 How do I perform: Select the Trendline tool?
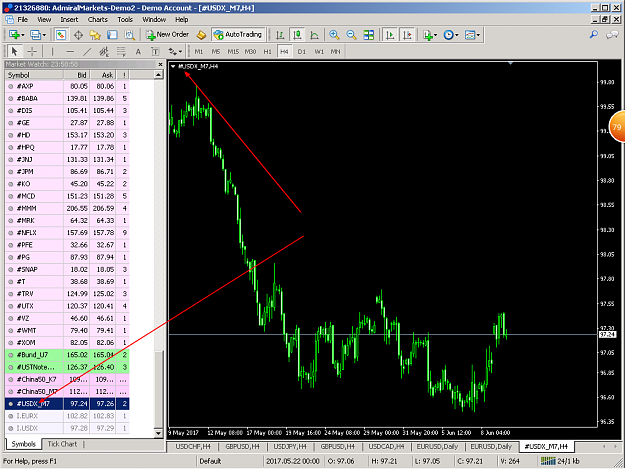[86, 51]
